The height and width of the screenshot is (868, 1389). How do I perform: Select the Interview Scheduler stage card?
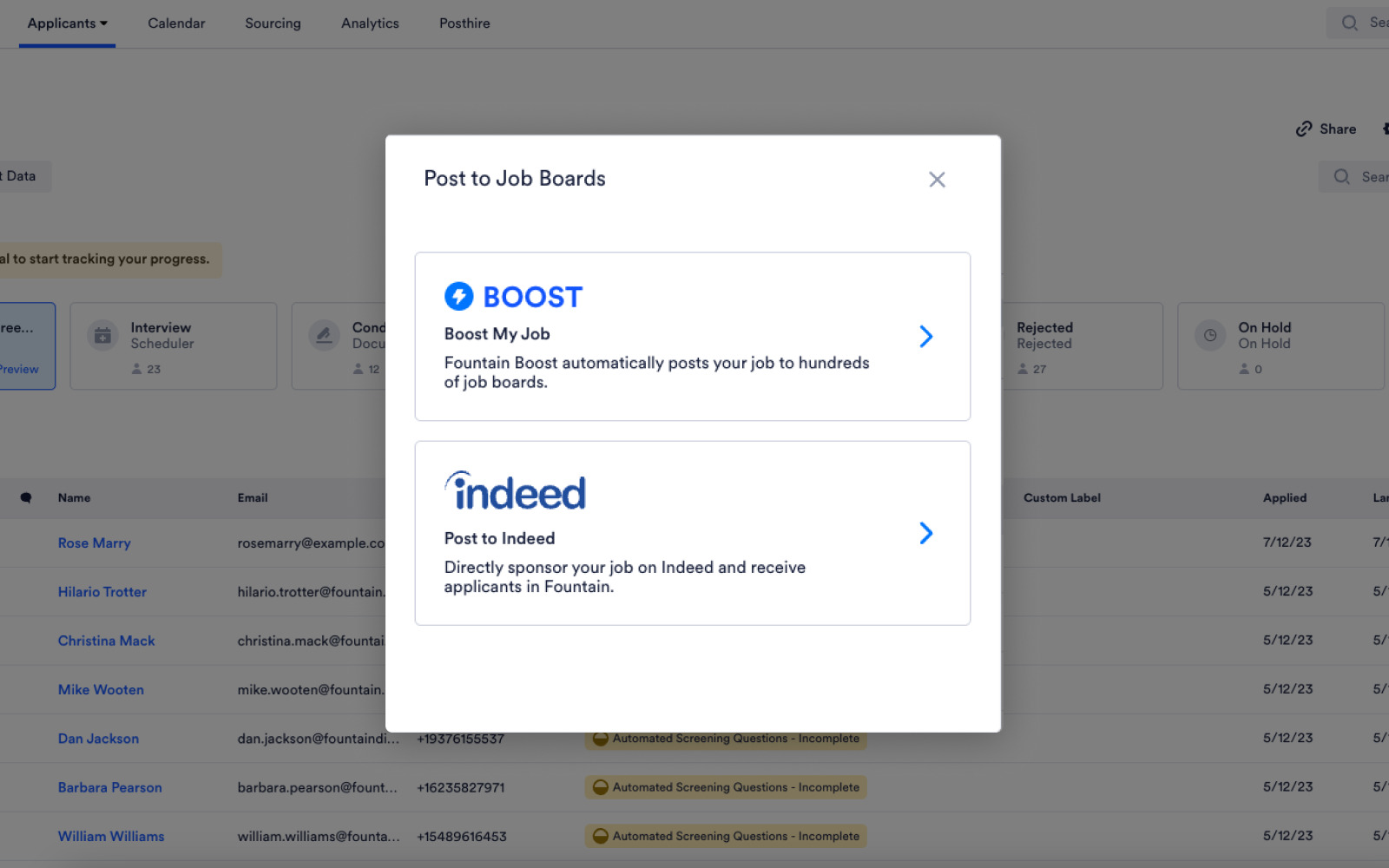click(x=174, y=345)
